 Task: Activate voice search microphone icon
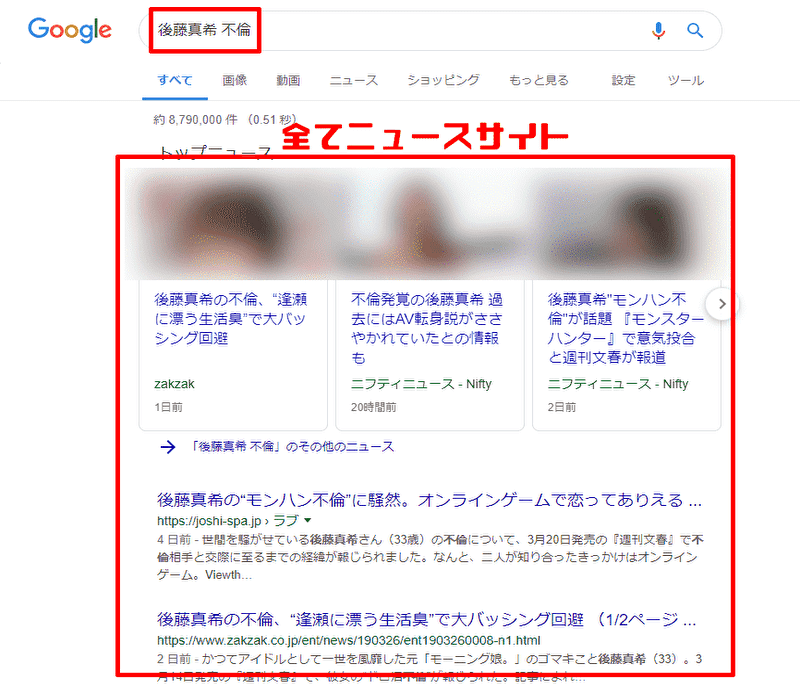pos(658,31)
